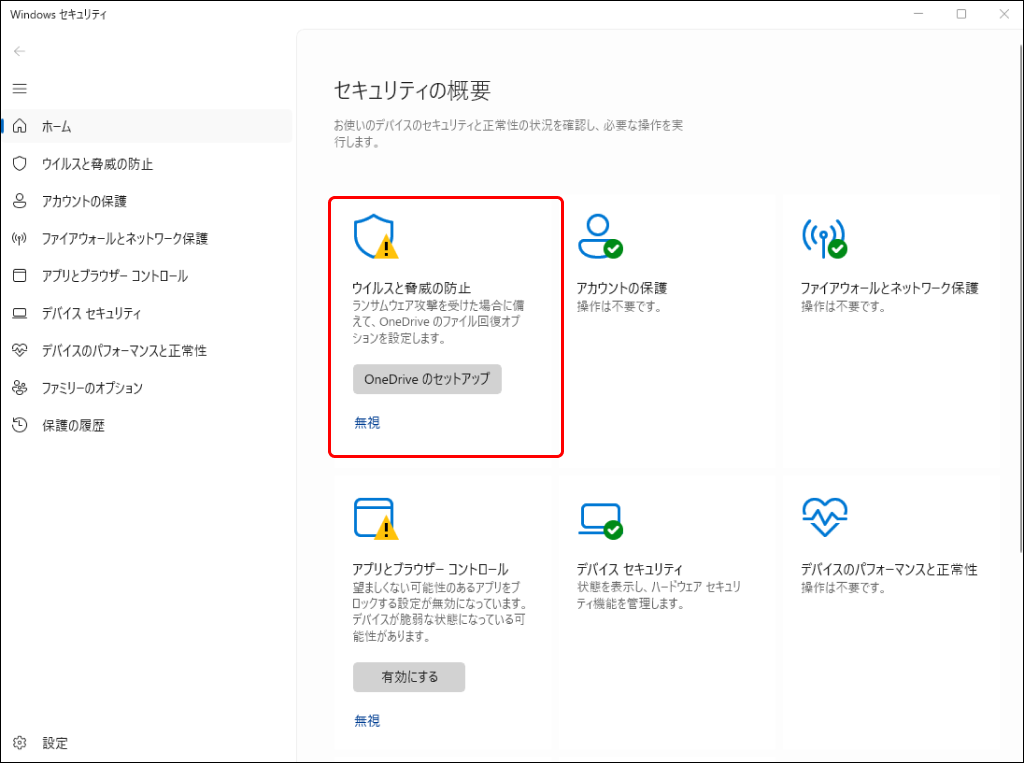Click 無視 link under 有効にする button
1024x763 pixels.
pos(367,721)
